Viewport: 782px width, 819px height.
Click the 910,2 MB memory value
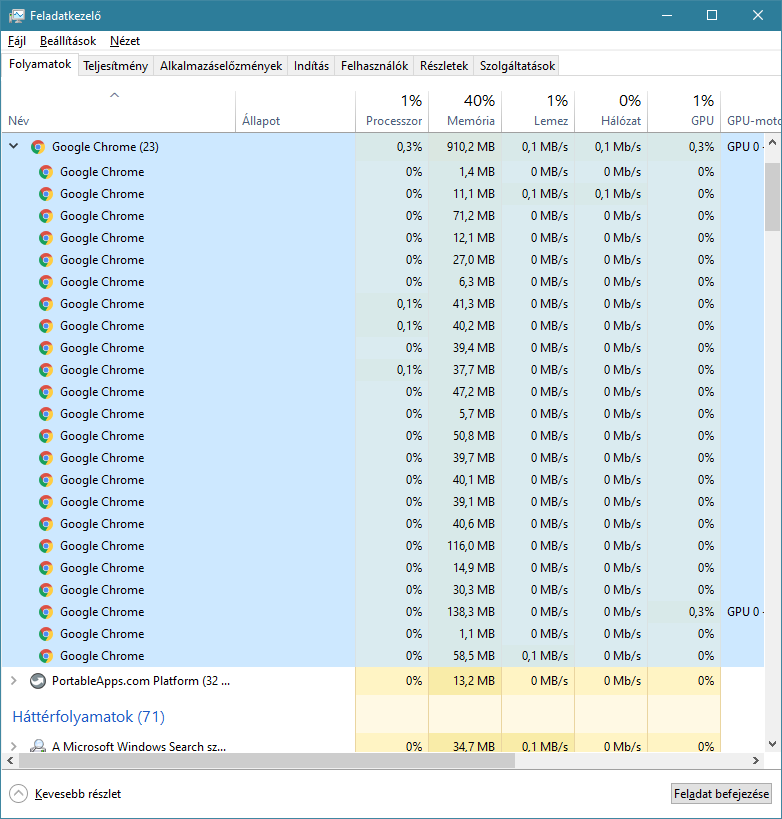[470, 147]
